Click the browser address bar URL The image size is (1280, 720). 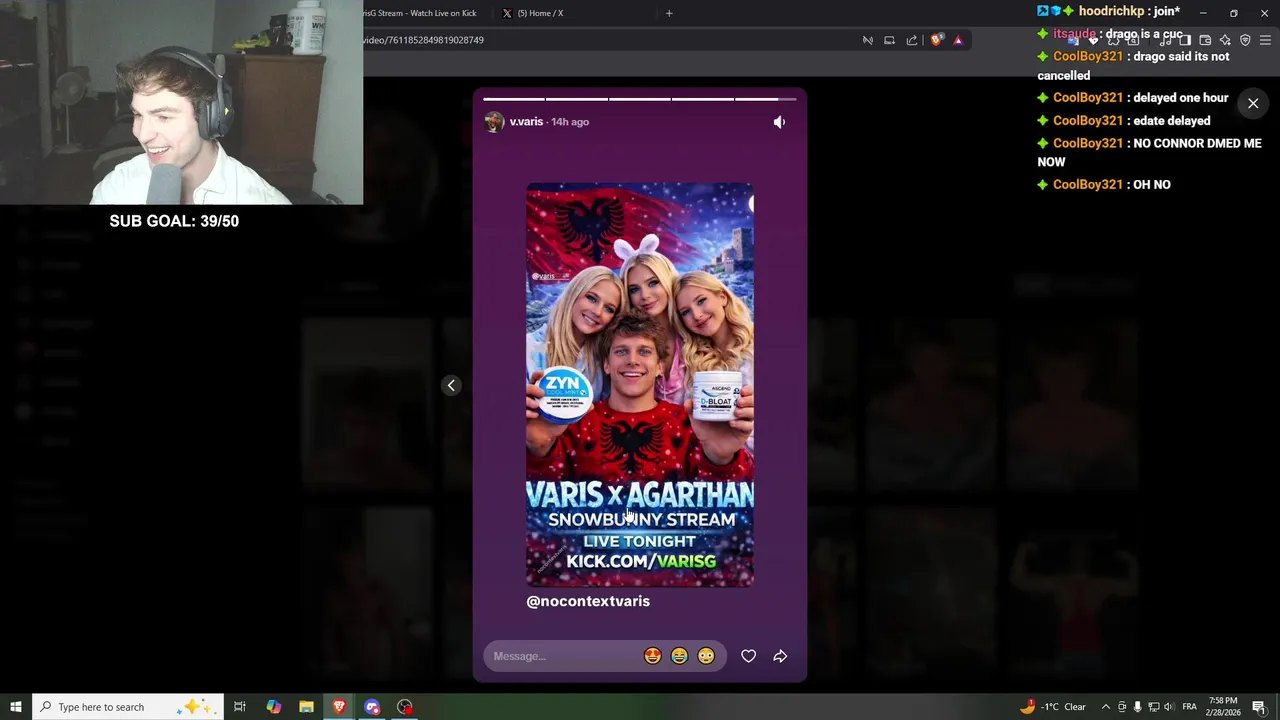tap(424, 40)
